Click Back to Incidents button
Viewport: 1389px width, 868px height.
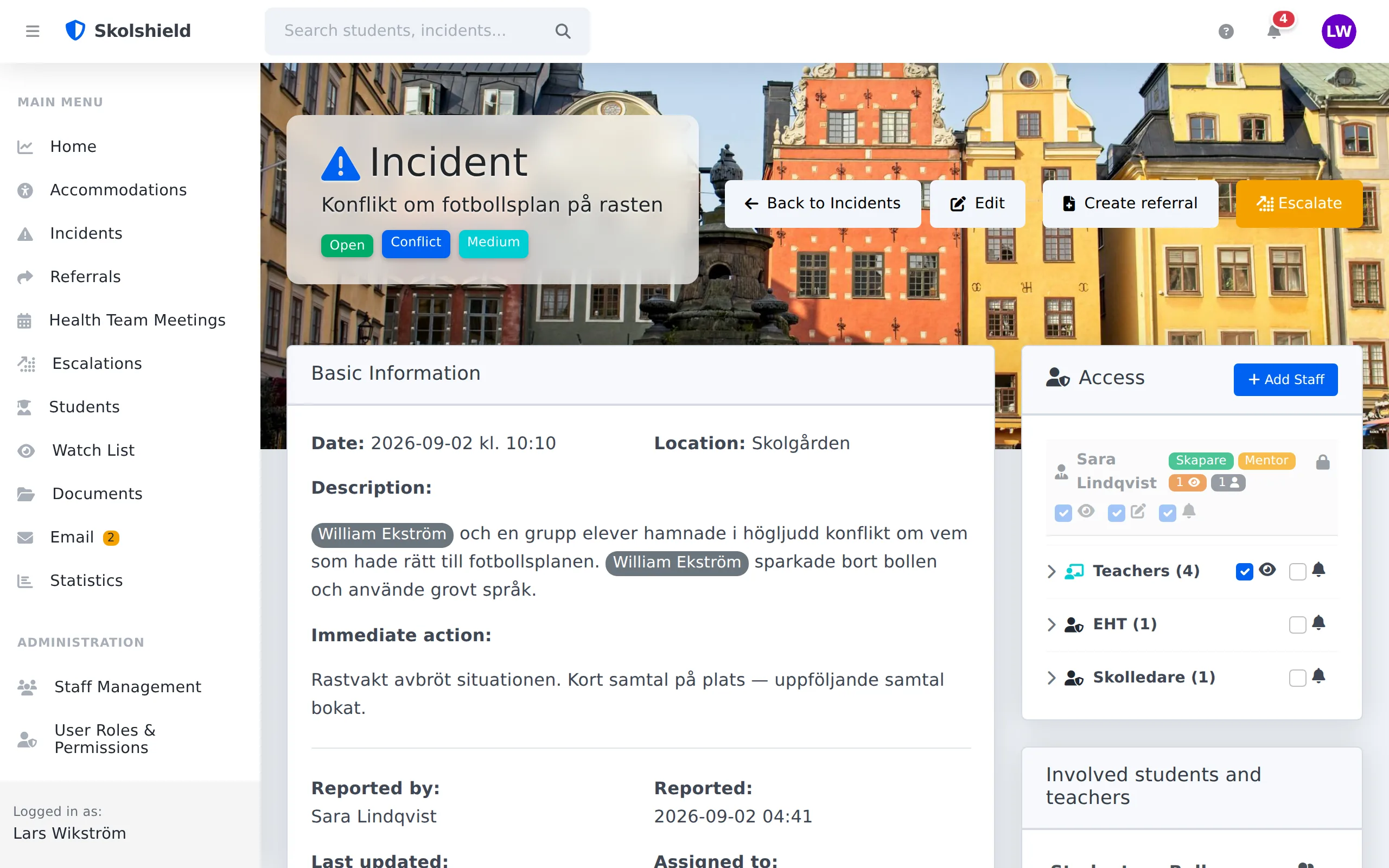coord(823,204)
